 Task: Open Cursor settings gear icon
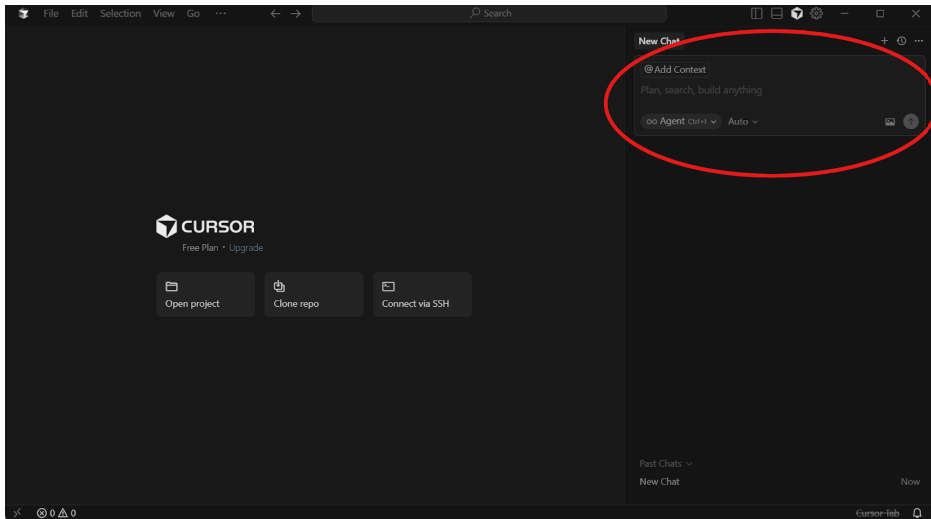coord(817,13)
